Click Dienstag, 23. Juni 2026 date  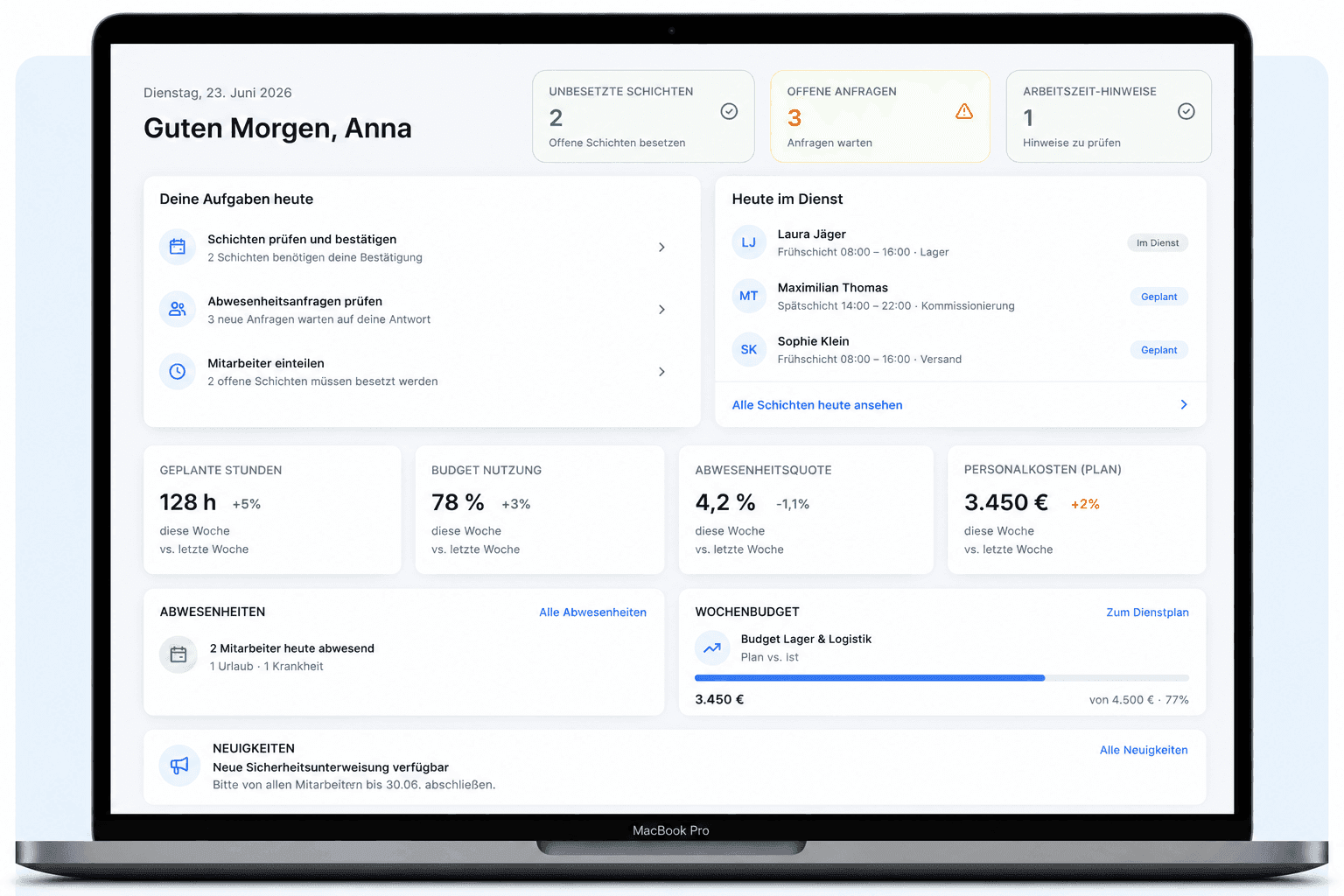(218, 93)
